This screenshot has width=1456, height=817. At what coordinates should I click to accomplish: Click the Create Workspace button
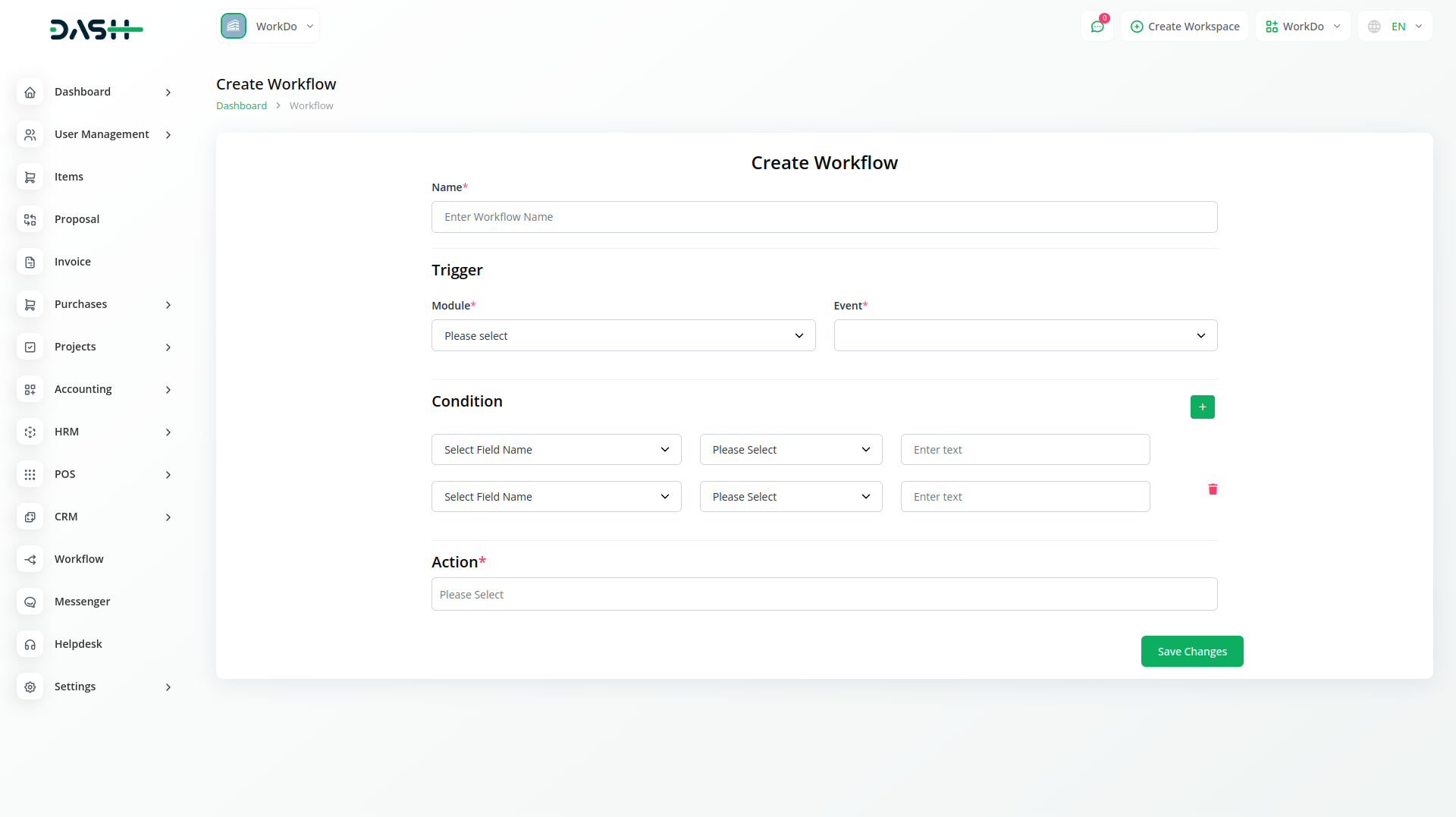coord(1185,27)
